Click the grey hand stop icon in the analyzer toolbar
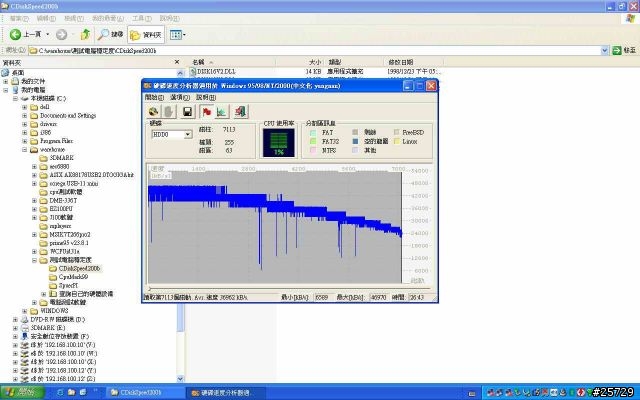 coord(169,111)
